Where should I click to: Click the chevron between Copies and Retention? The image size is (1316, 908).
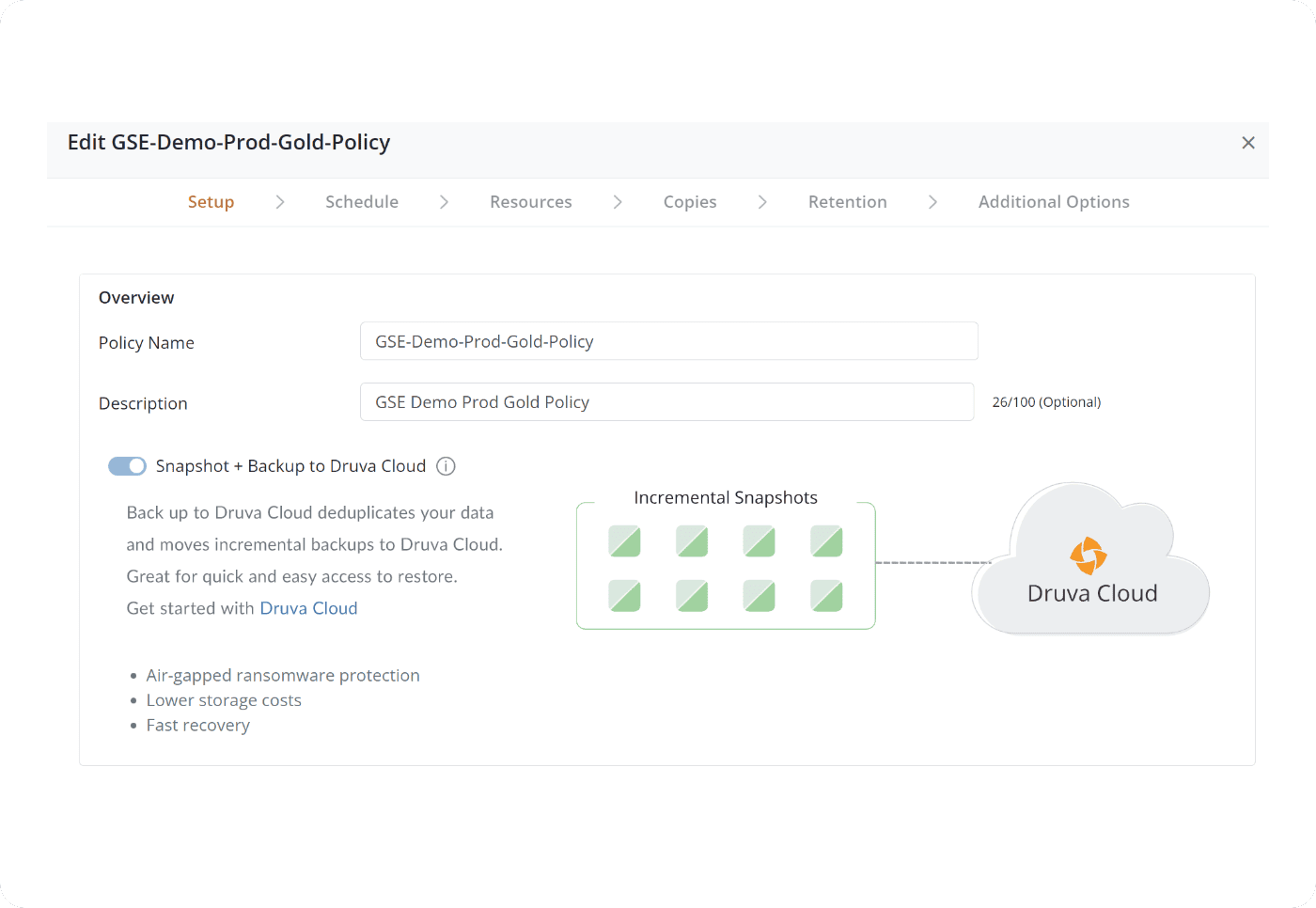coord(762,202)
